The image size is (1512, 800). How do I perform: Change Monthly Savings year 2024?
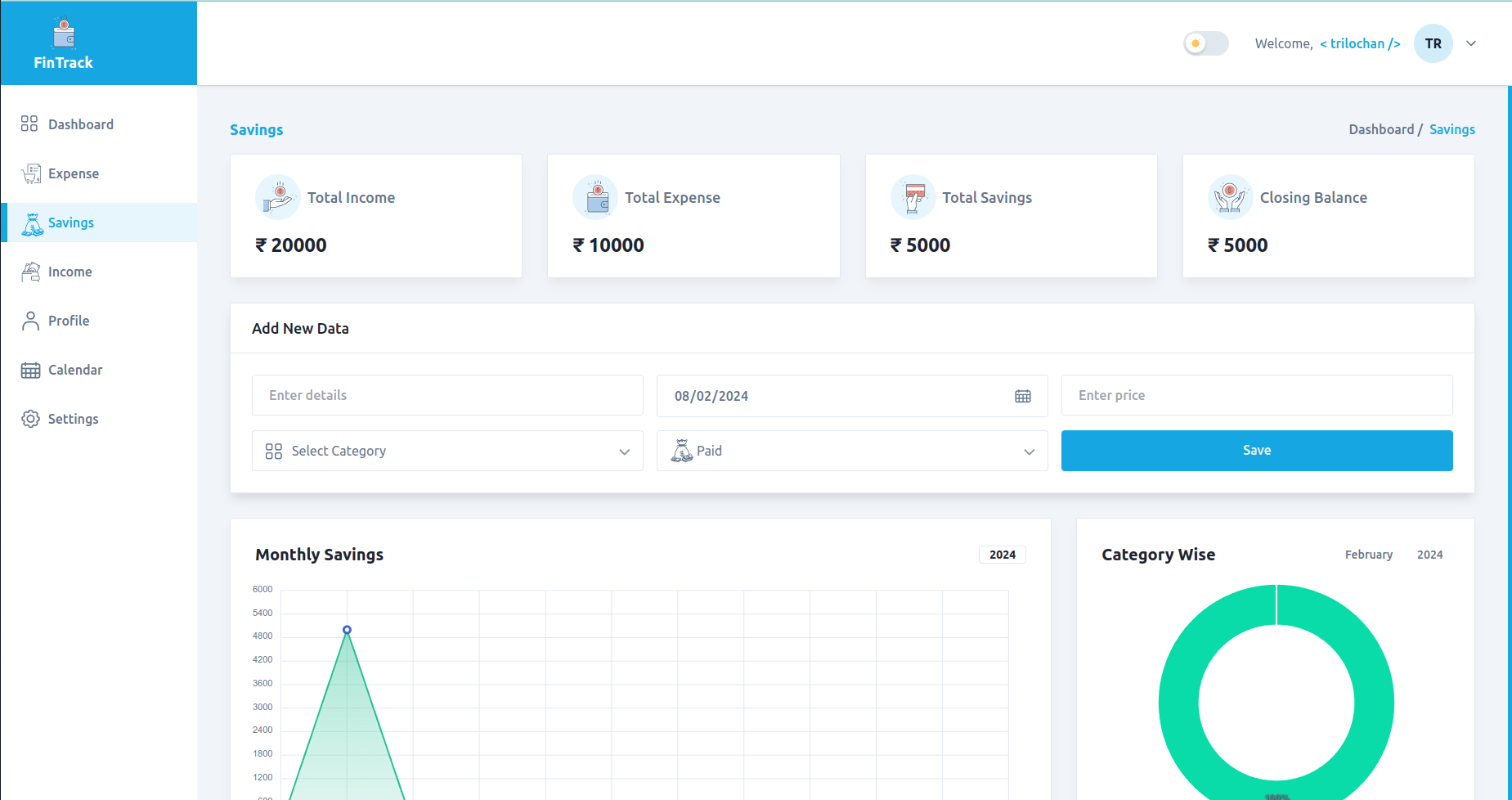[1003, 555]
